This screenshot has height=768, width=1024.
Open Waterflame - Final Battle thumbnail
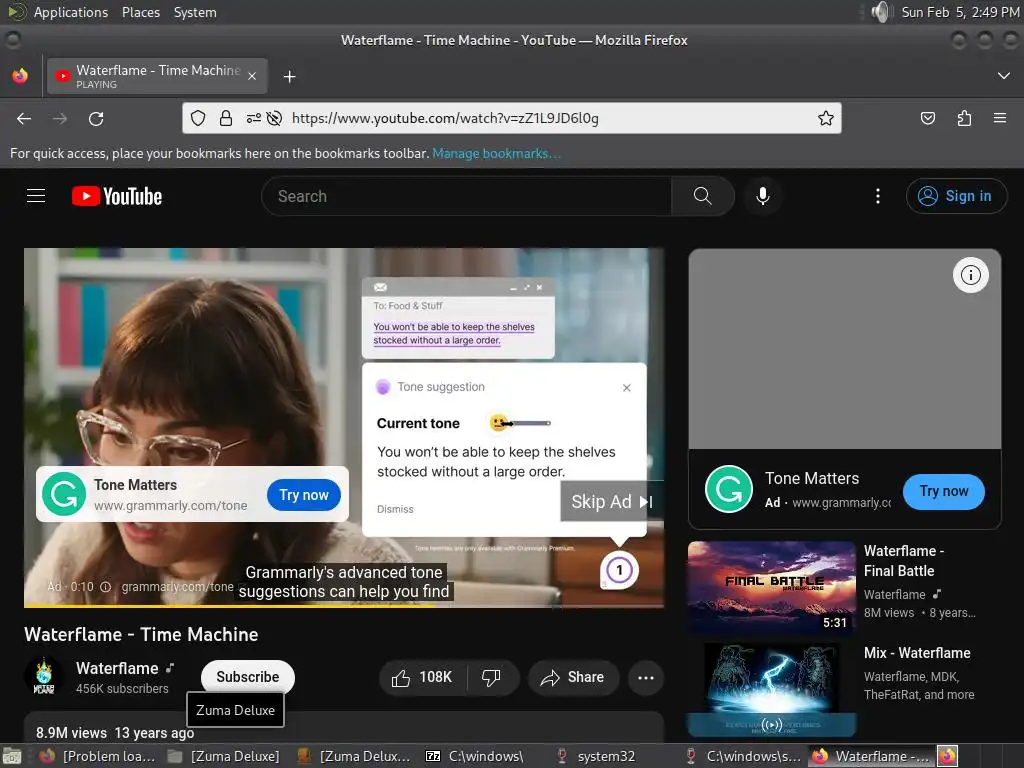(x=771, y=587)
